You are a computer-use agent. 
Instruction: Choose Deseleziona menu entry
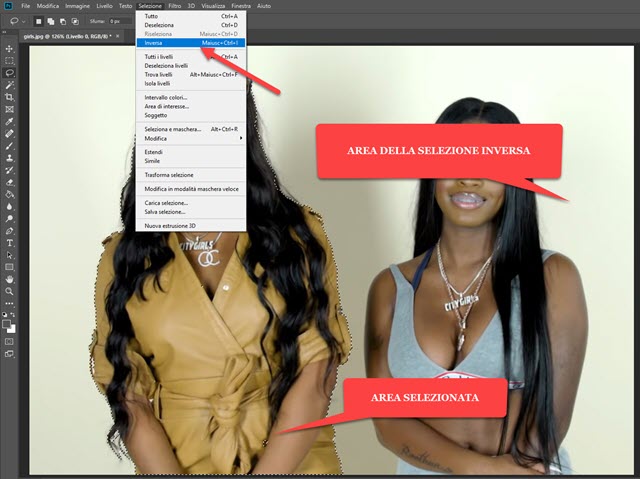pos(191,25)
